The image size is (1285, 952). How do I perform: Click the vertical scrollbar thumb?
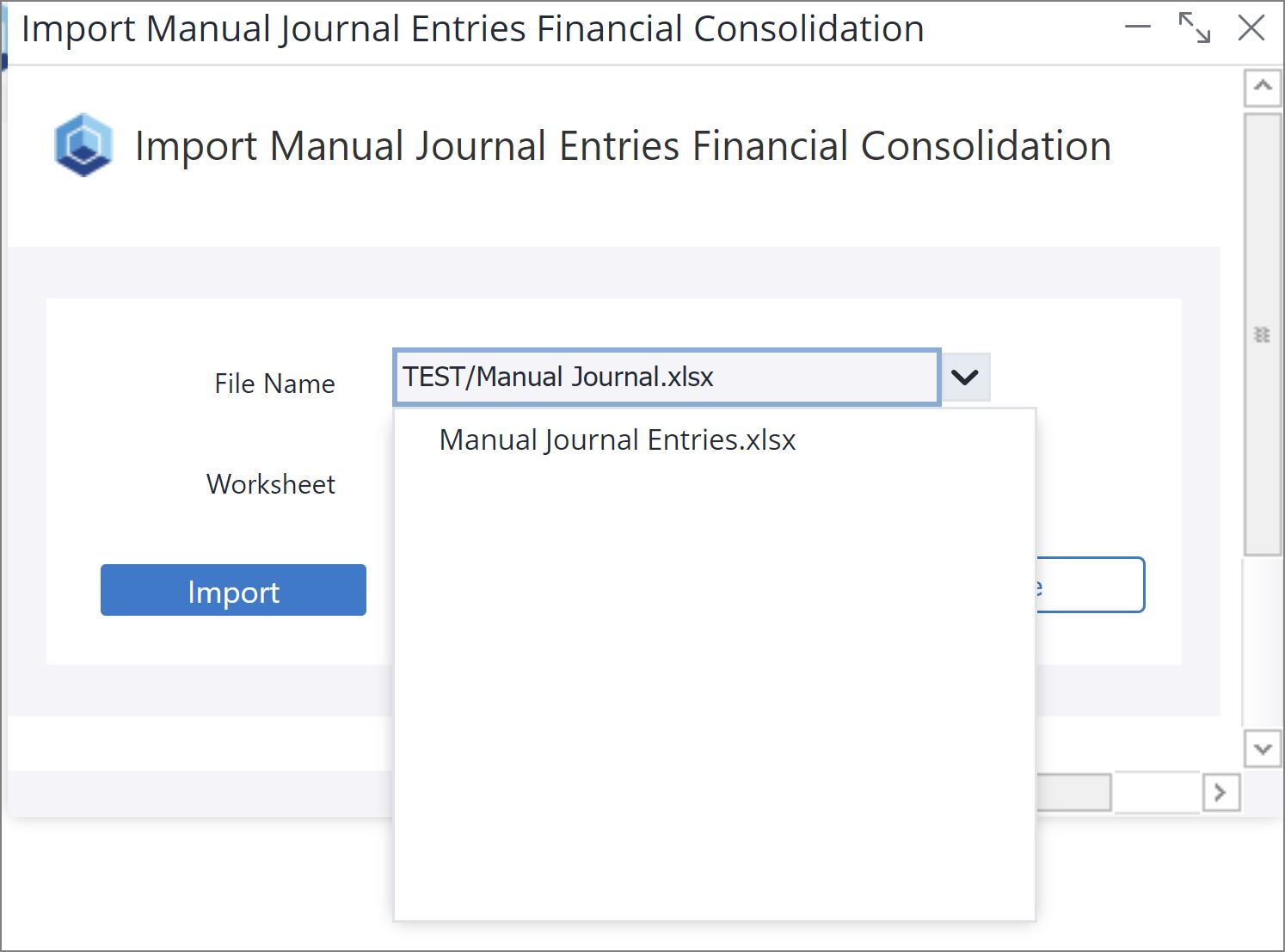click(x=1263, y=335)
